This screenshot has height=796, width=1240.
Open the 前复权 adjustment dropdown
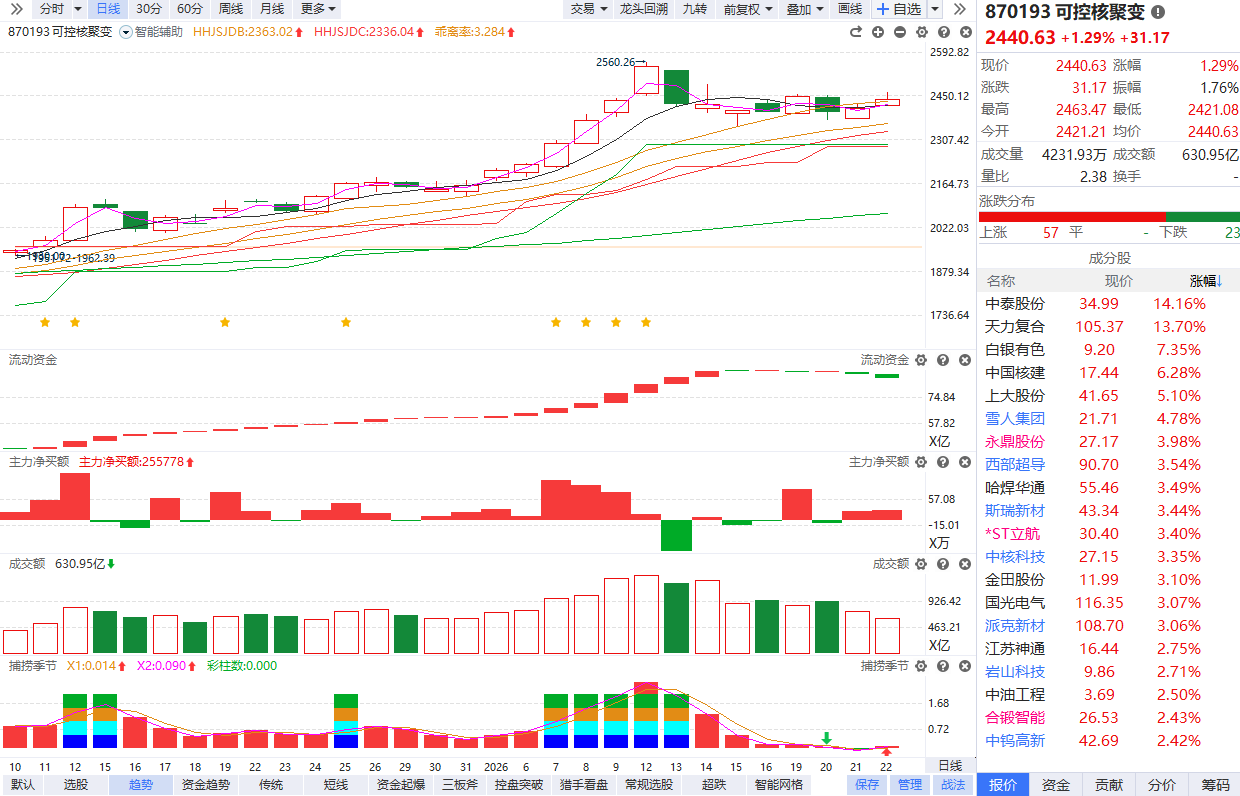747,9
